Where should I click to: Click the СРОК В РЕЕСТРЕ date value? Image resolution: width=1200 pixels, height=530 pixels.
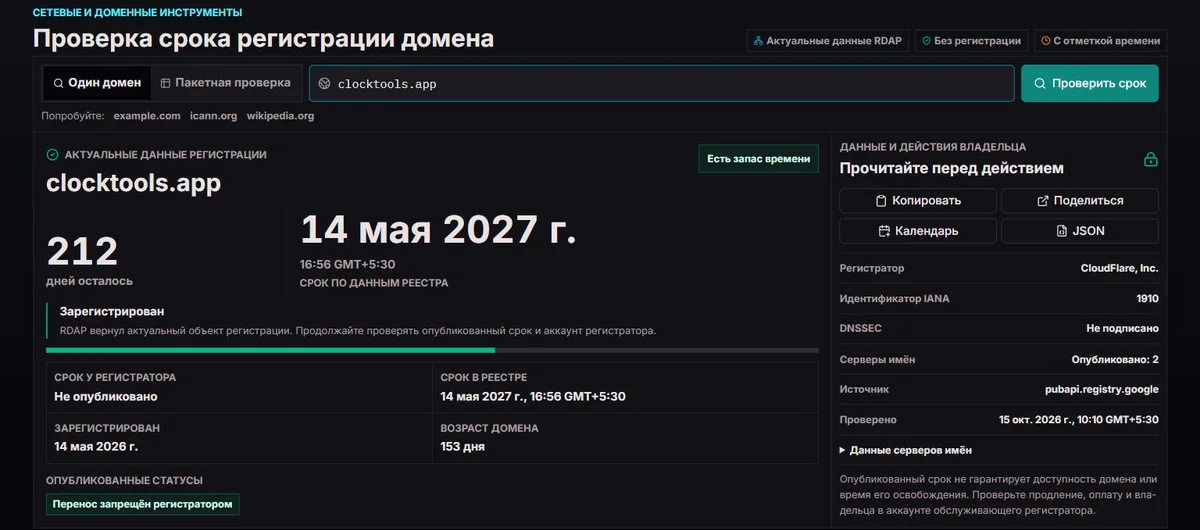coord(533,396)
